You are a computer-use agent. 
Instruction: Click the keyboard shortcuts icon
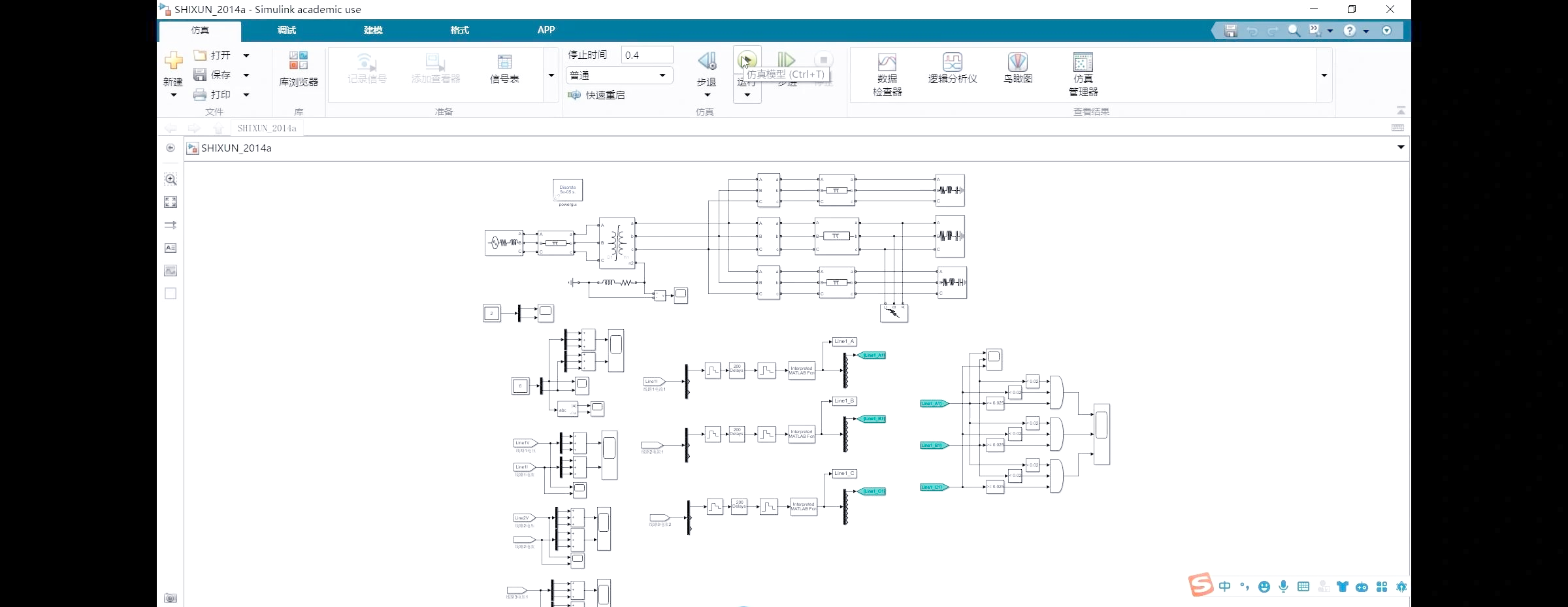coord(1398,128)
